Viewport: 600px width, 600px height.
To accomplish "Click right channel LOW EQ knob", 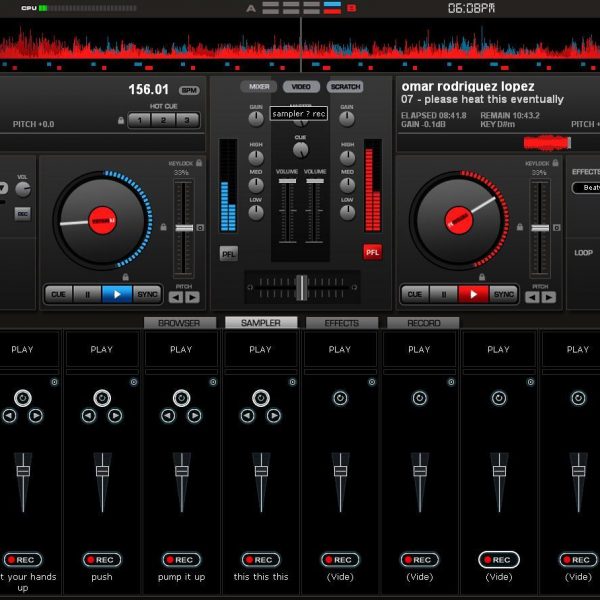I will [x=347, y=213].
